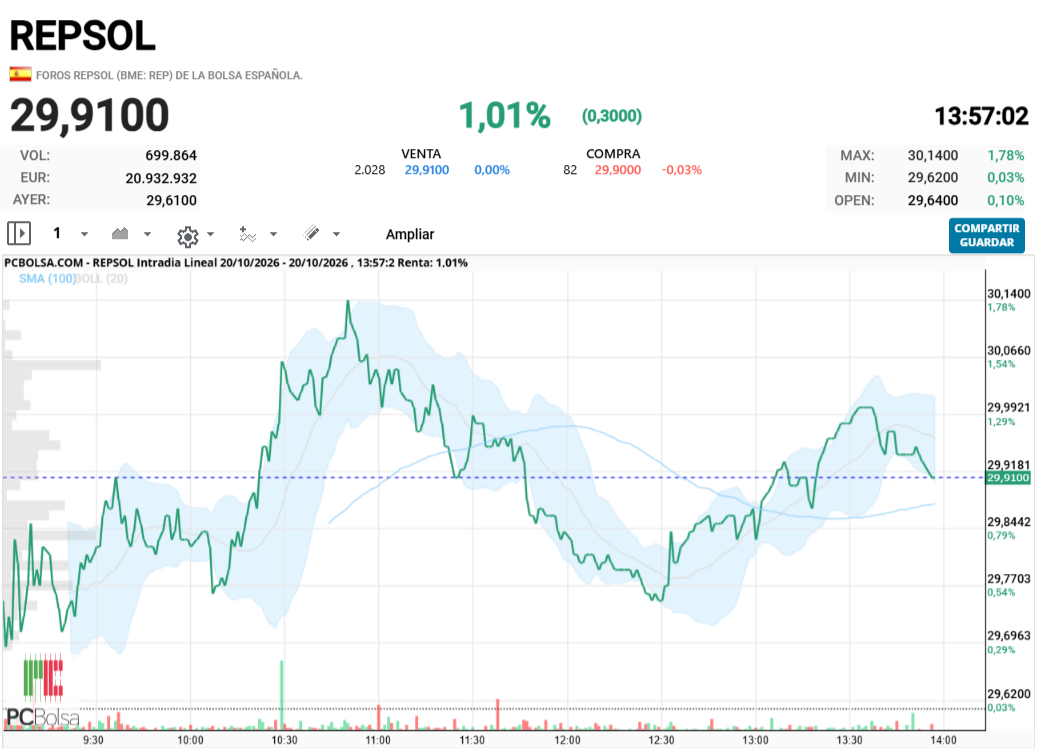Open chart settings gear icon
Viewport: 1037px width, 749px height.
pos(188,235)
